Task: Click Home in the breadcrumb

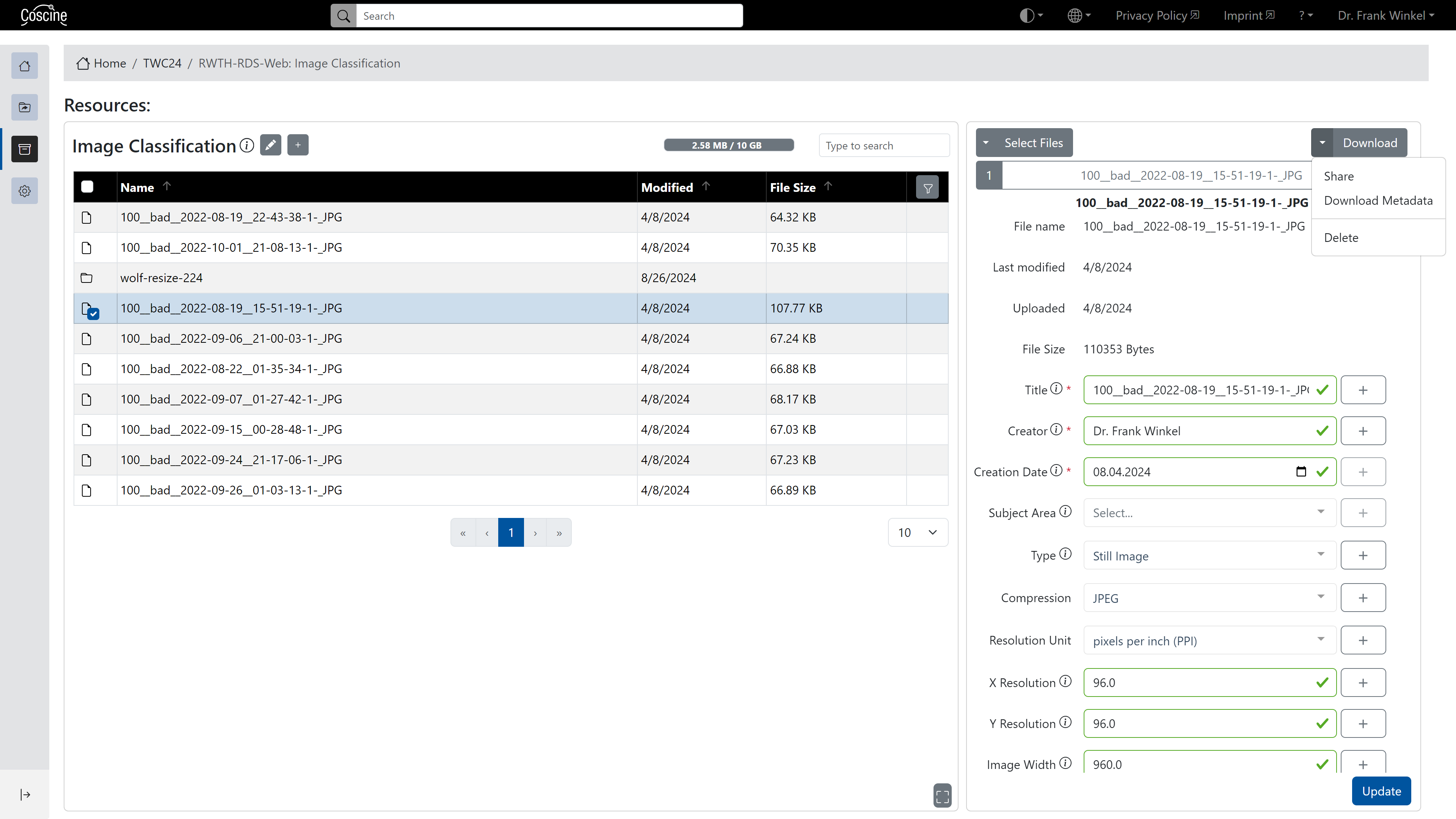Action: (101, 63)
